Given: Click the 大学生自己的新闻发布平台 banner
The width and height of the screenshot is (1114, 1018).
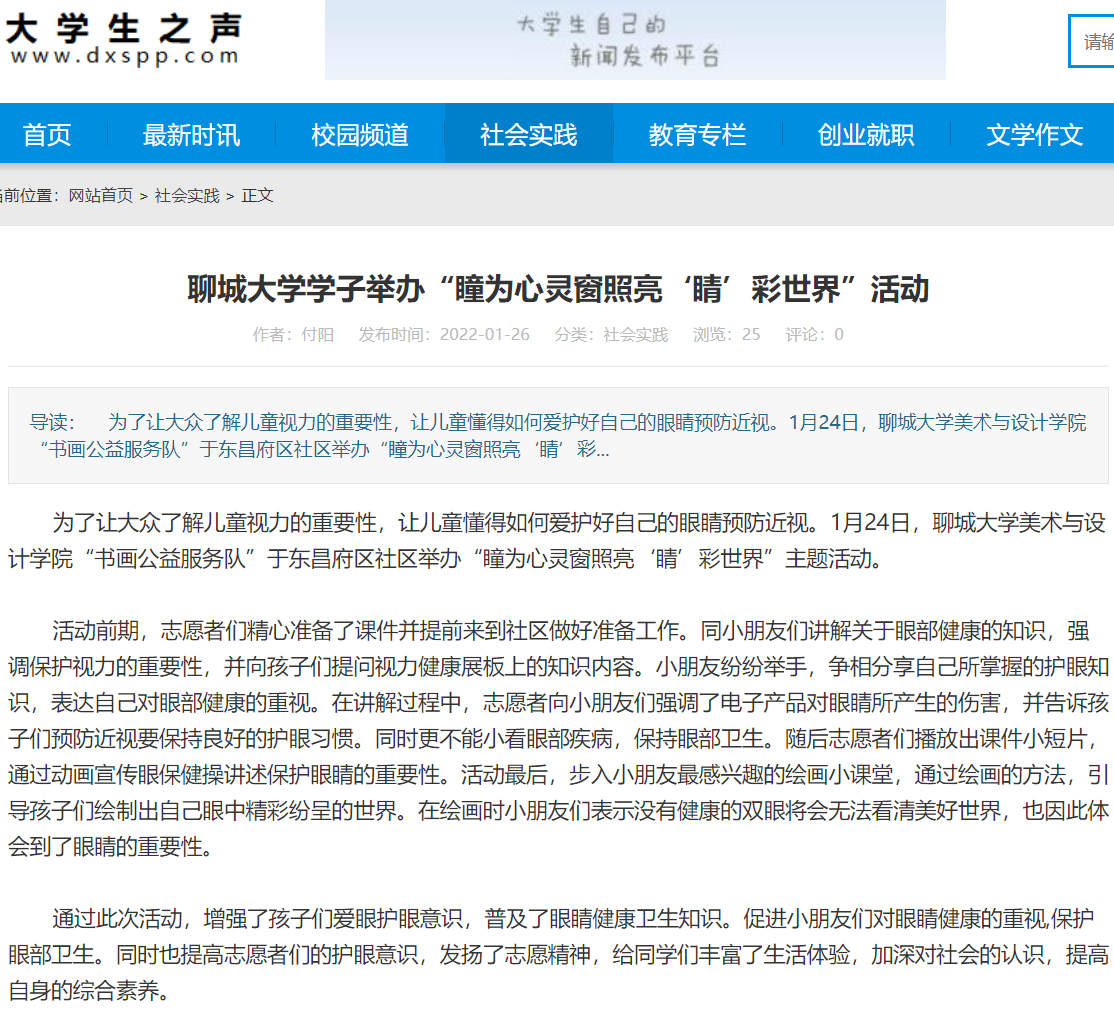Looking at the screenshot, I should [x=635, y=40].
